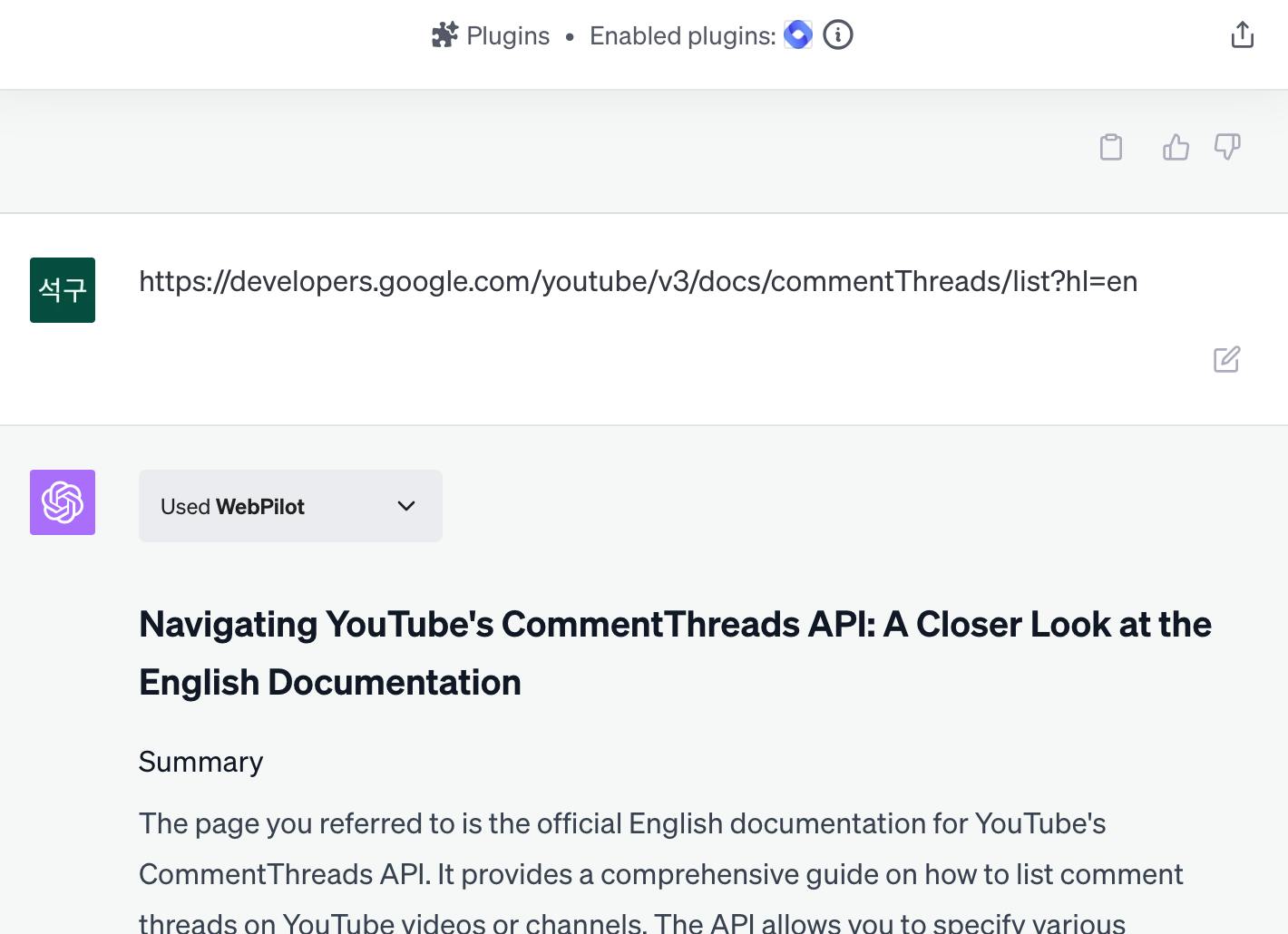
Task: Click the paragraph starting 'The page you referred'
Action: point(660,872)
